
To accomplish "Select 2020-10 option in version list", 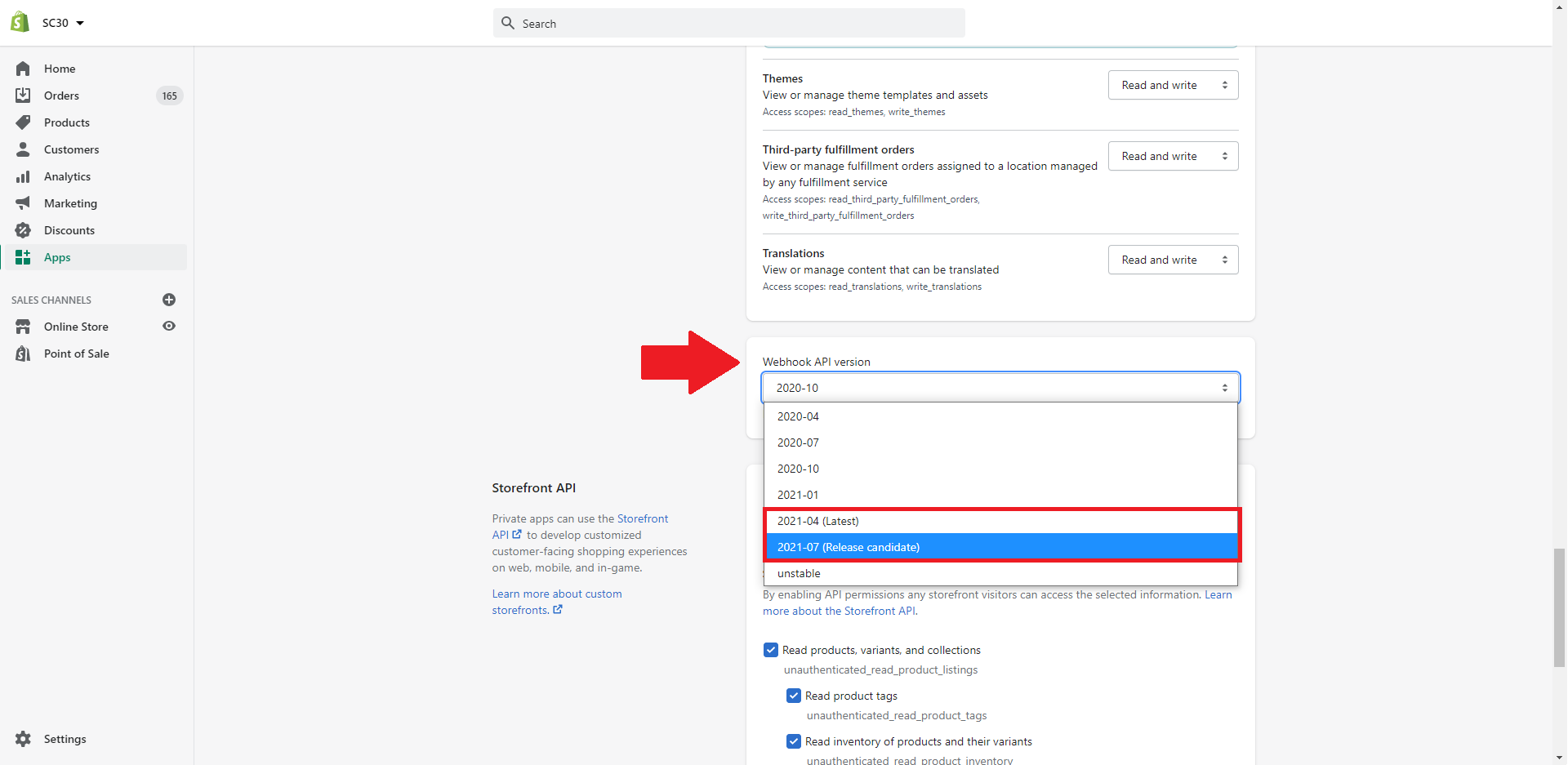I will [x=1000, y=469].
